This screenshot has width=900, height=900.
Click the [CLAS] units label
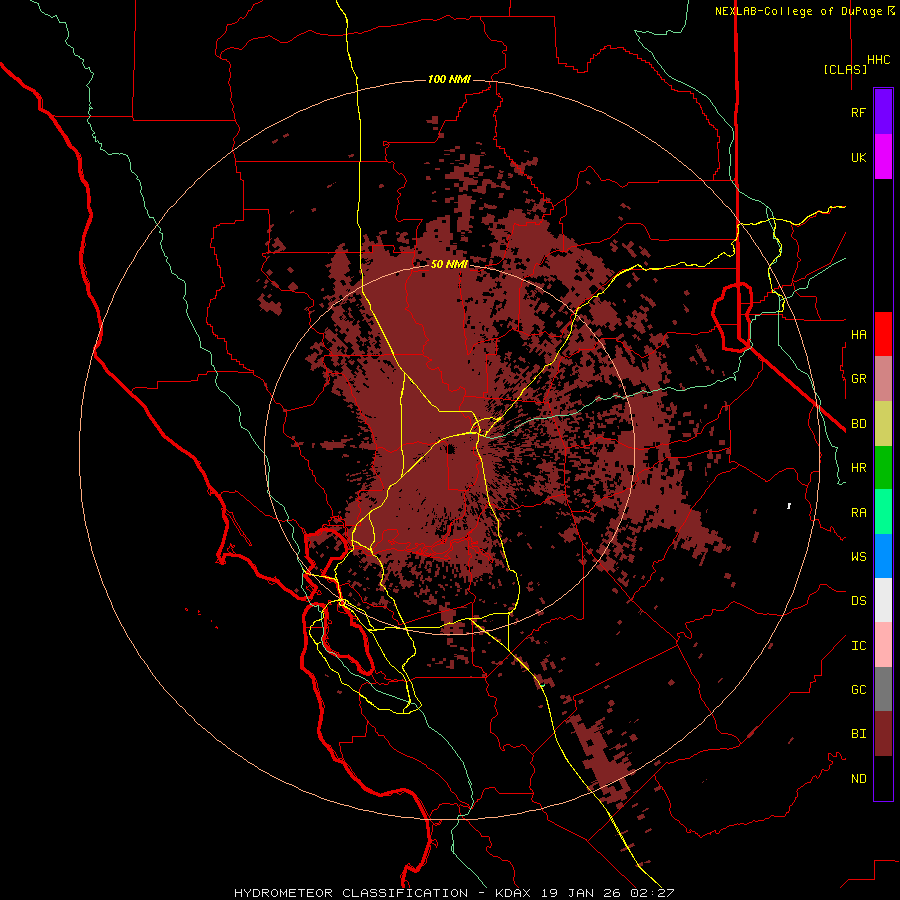845,69
